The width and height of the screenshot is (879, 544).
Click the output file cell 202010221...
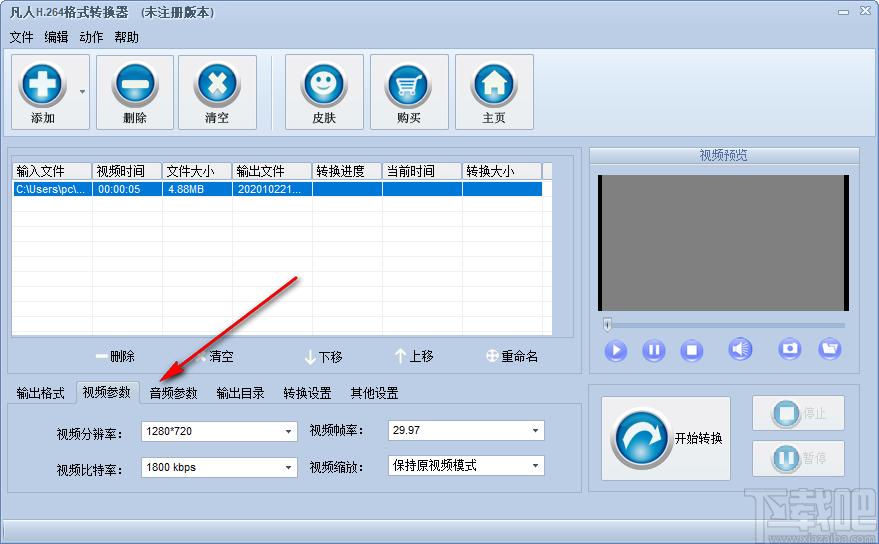coord(272,189)
